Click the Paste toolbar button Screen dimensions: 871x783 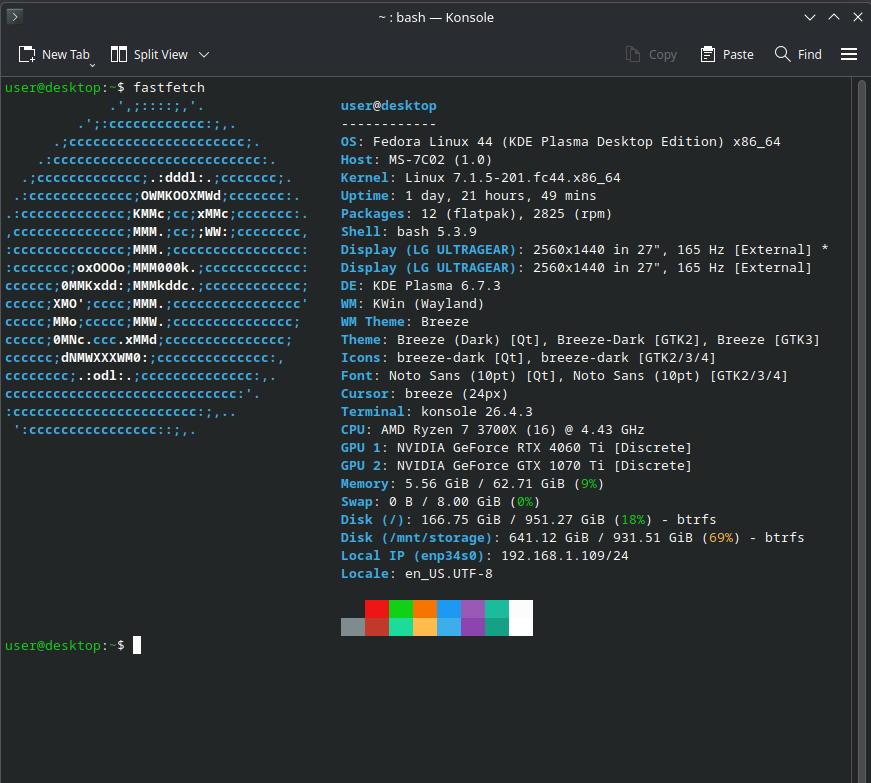[727, 54]
